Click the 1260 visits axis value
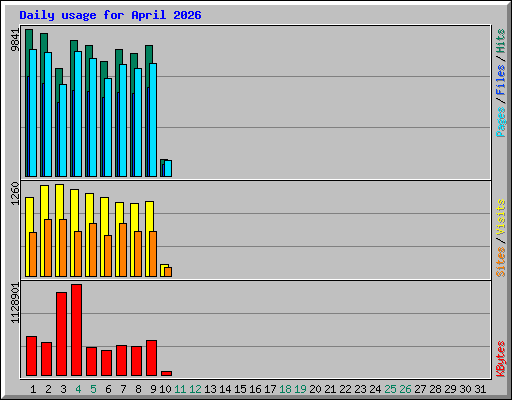The height and width of the screenshot is (400, 512). (x=15, y=194)
